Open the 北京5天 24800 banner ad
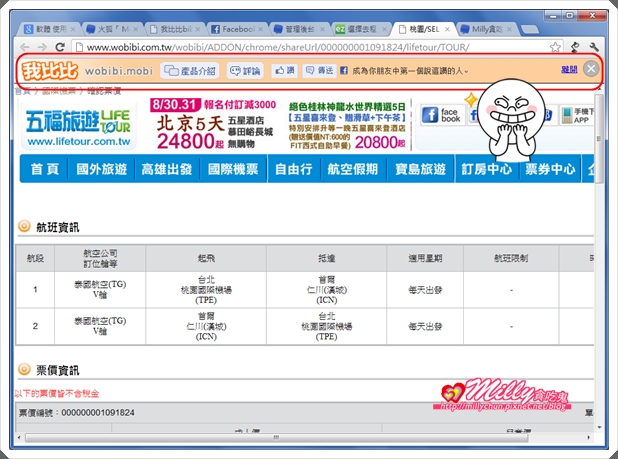Viewport: 618px width, 459px height. (215, 124)
